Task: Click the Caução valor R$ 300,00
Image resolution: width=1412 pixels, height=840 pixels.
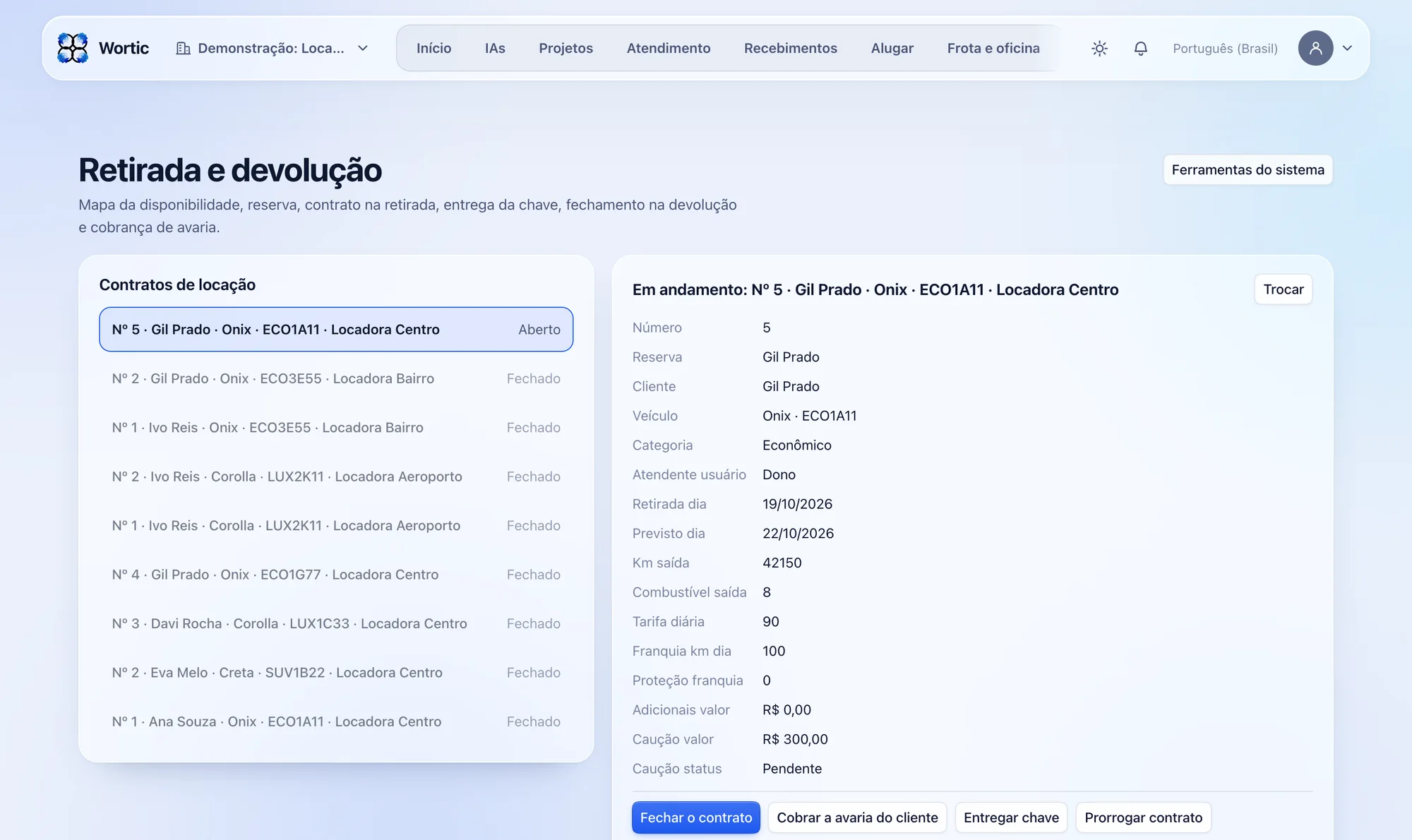Action: point(795,739)
